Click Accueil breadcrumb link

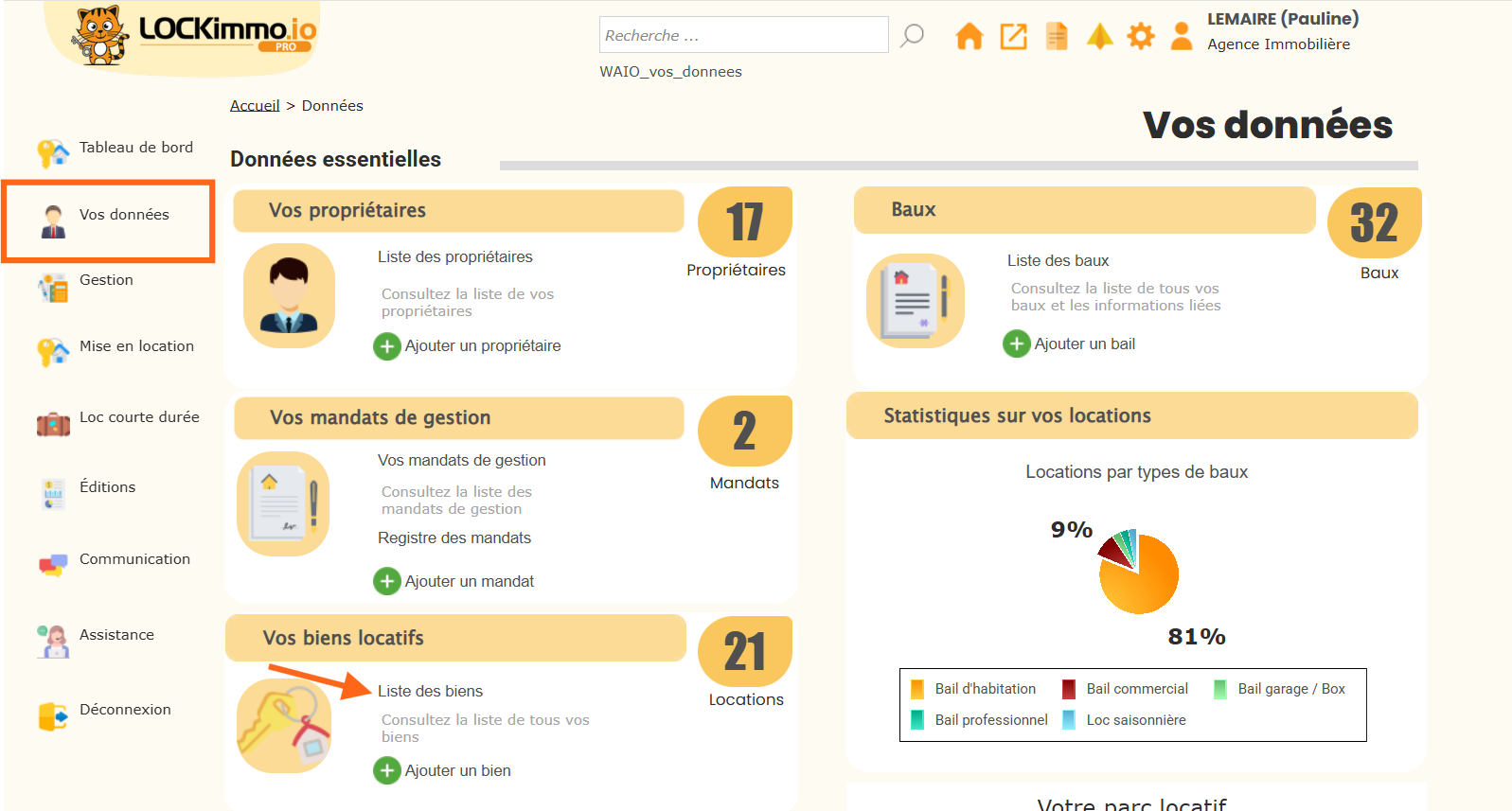click(x=255, y=106)
